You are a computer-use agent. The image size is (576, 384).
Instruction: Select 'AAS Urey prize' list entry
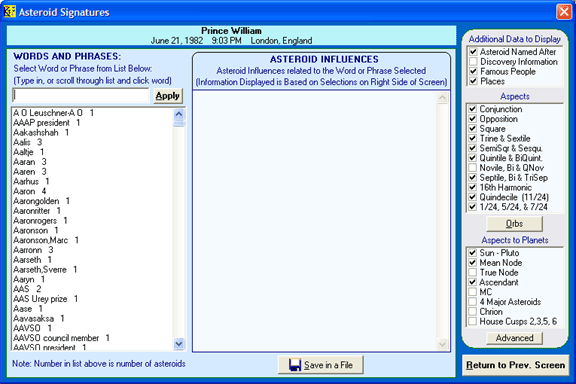click(92, 299)
